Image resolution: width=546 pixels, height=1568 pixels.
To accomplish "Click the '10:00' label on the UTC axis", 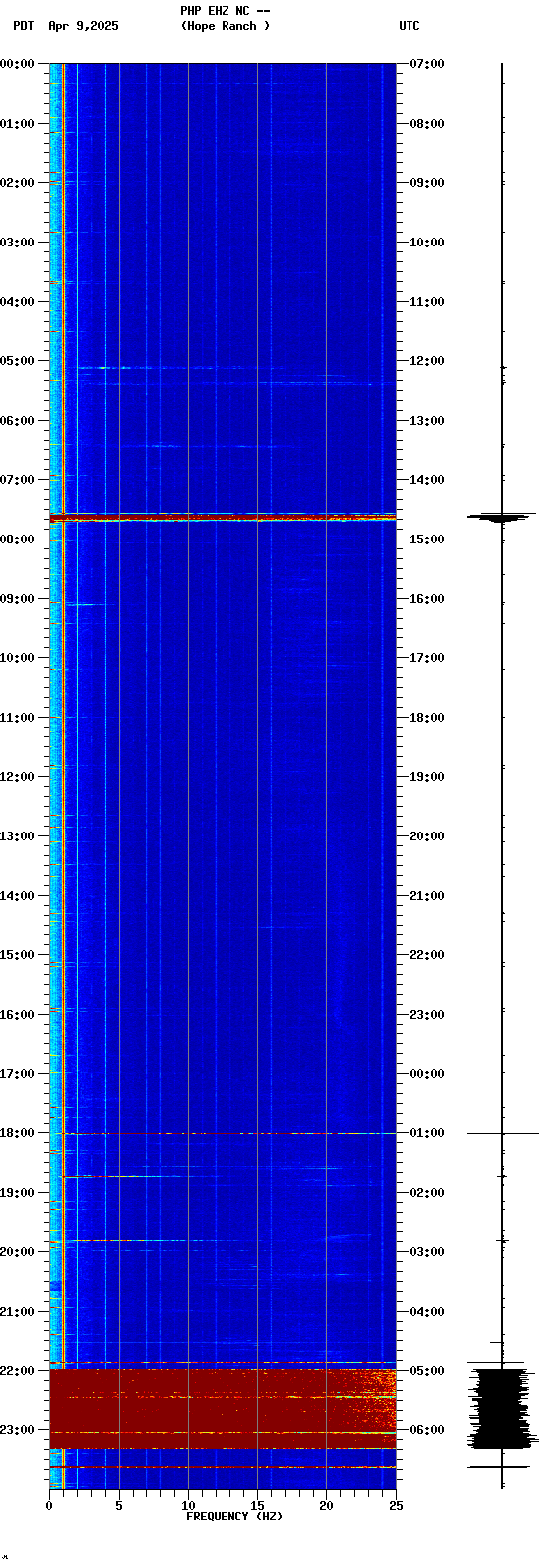I will (x=427, y=243).
